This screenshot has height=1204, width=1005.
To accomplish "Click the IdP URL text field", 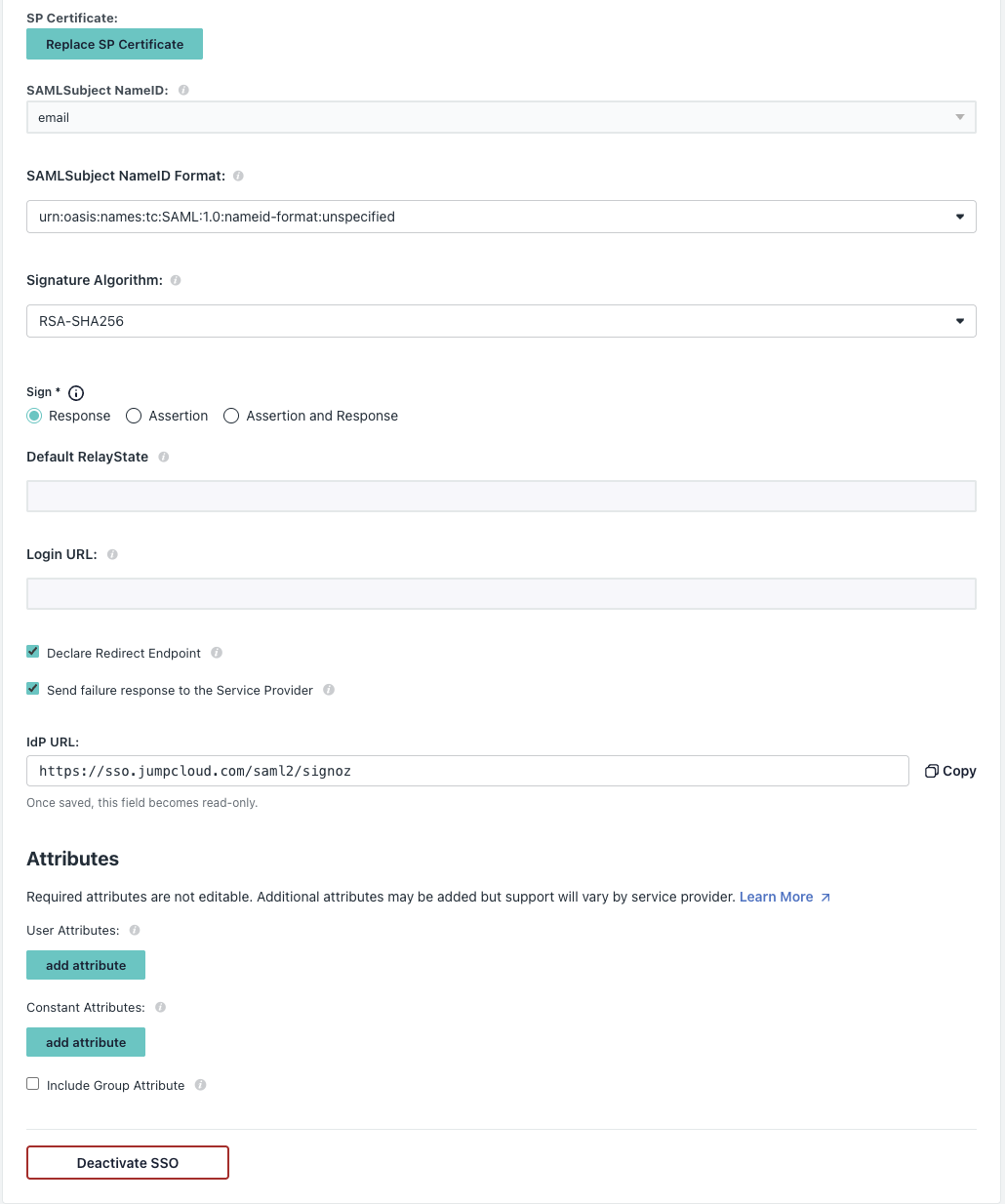I will pos(467,771).
